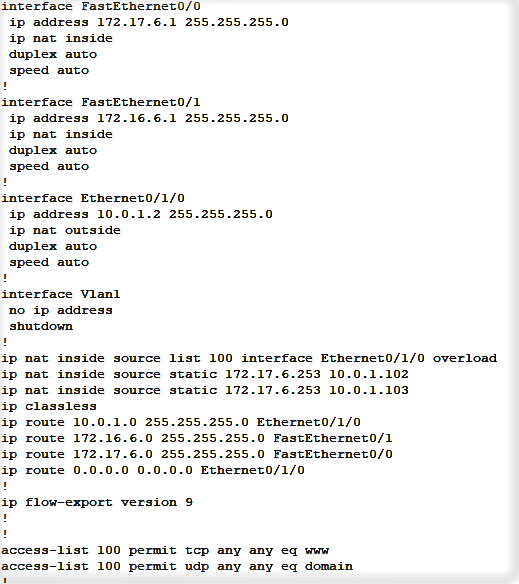Viewport: 519px width, 584px height.
Task: Click route 10.0.1.0 via Ethernet0/1/0
Action: click(181, 422)
